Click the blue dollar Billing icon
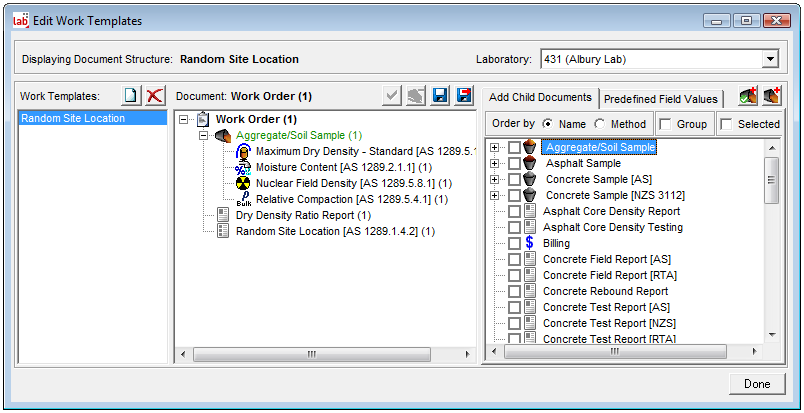The width and height of the screenshot is (804, 413). tap(530, 243)
